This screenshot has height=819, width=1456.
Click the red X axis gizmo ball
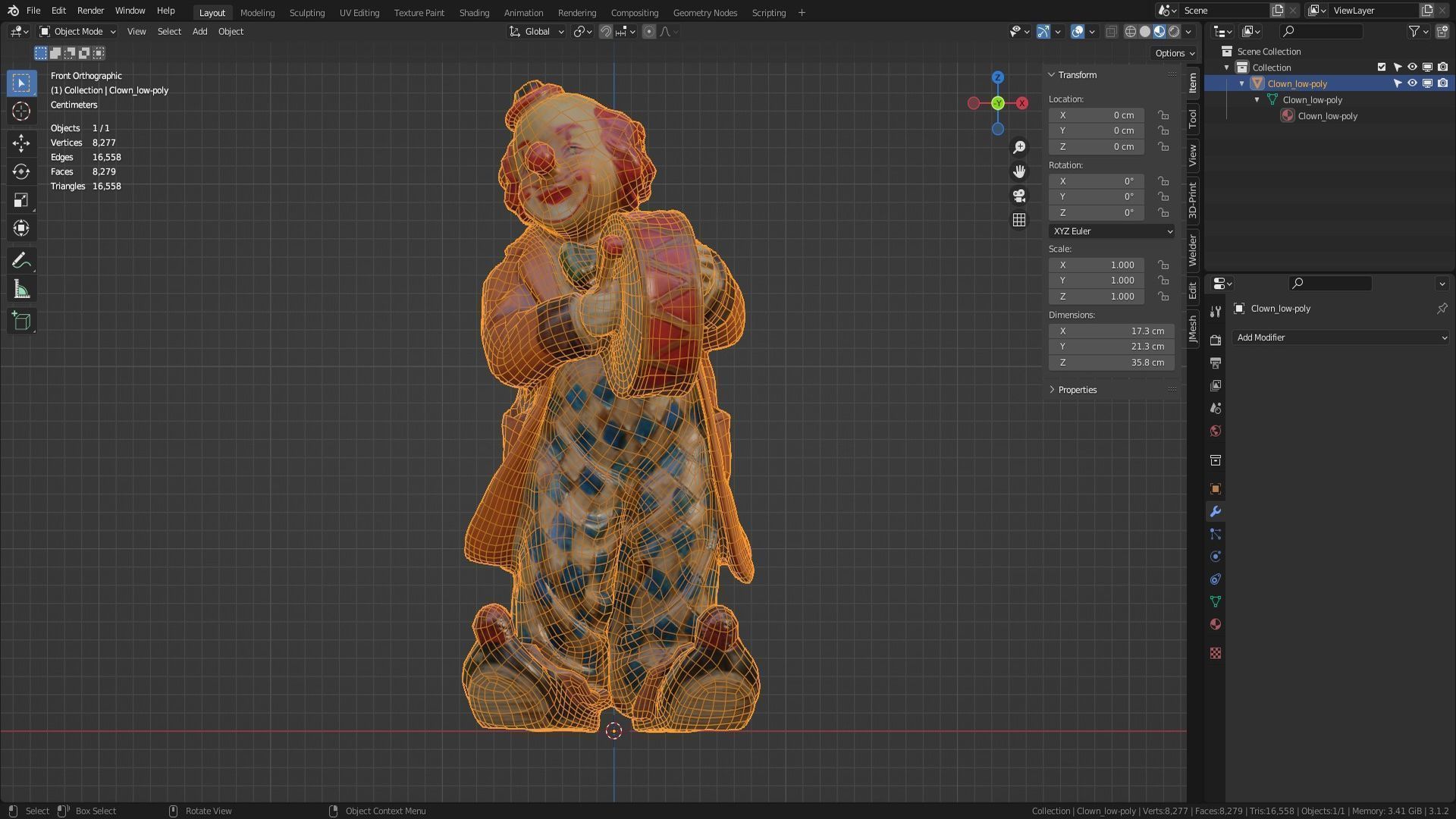[1022, 103]
